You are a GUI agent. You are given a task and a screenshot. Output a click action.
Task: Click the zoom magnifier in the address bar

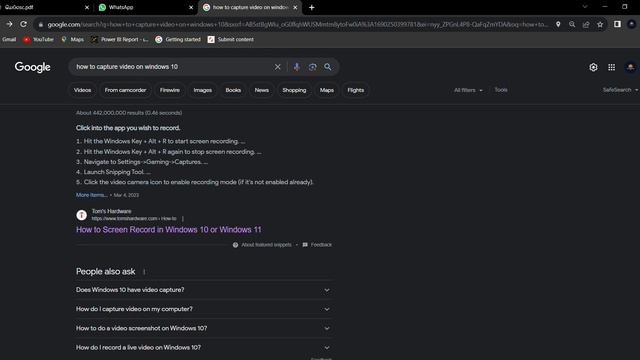coord(572,24)
